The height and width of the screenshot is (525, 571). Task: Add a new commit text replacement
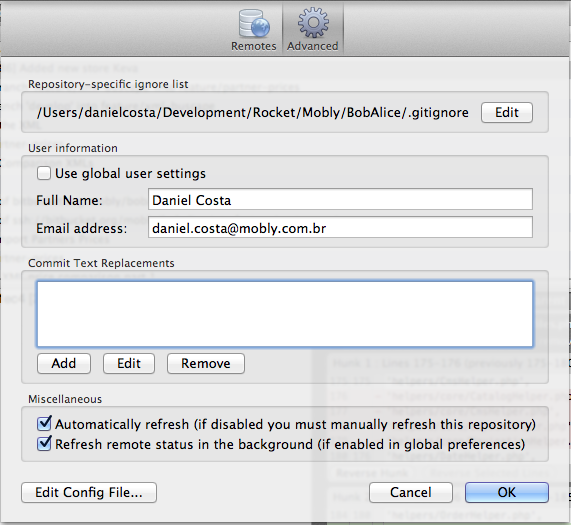(x=64, y=363)
